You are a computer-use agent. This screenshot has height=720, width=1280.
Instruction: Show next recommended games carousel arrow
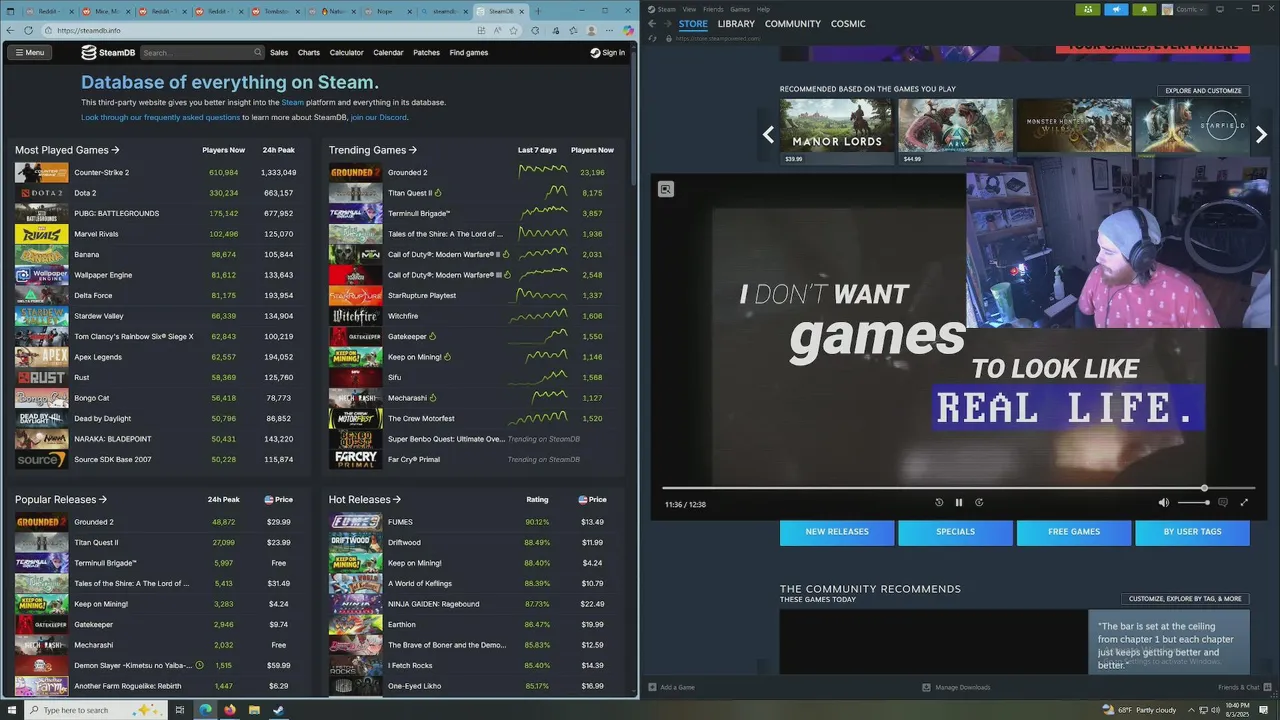point(1261,135)
